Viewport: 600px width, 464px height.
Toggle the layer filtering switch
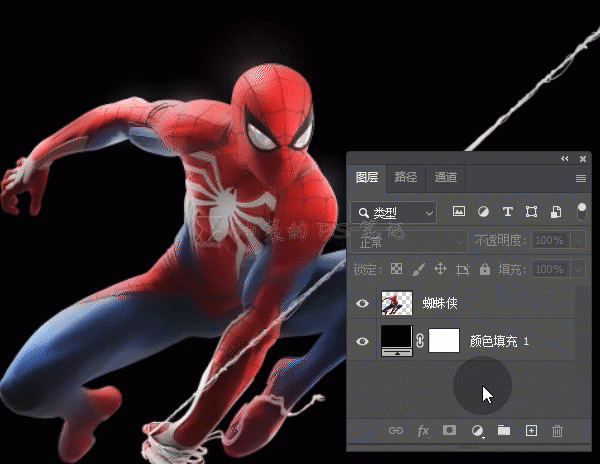coord(582,212)
